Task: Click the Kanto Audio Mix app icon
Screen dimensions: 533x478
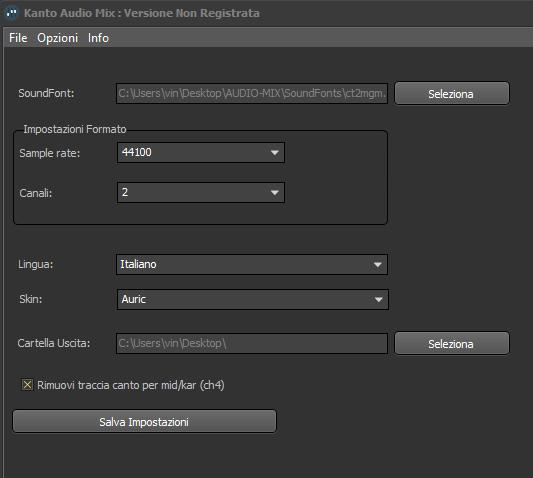Action: coord(12,13)
